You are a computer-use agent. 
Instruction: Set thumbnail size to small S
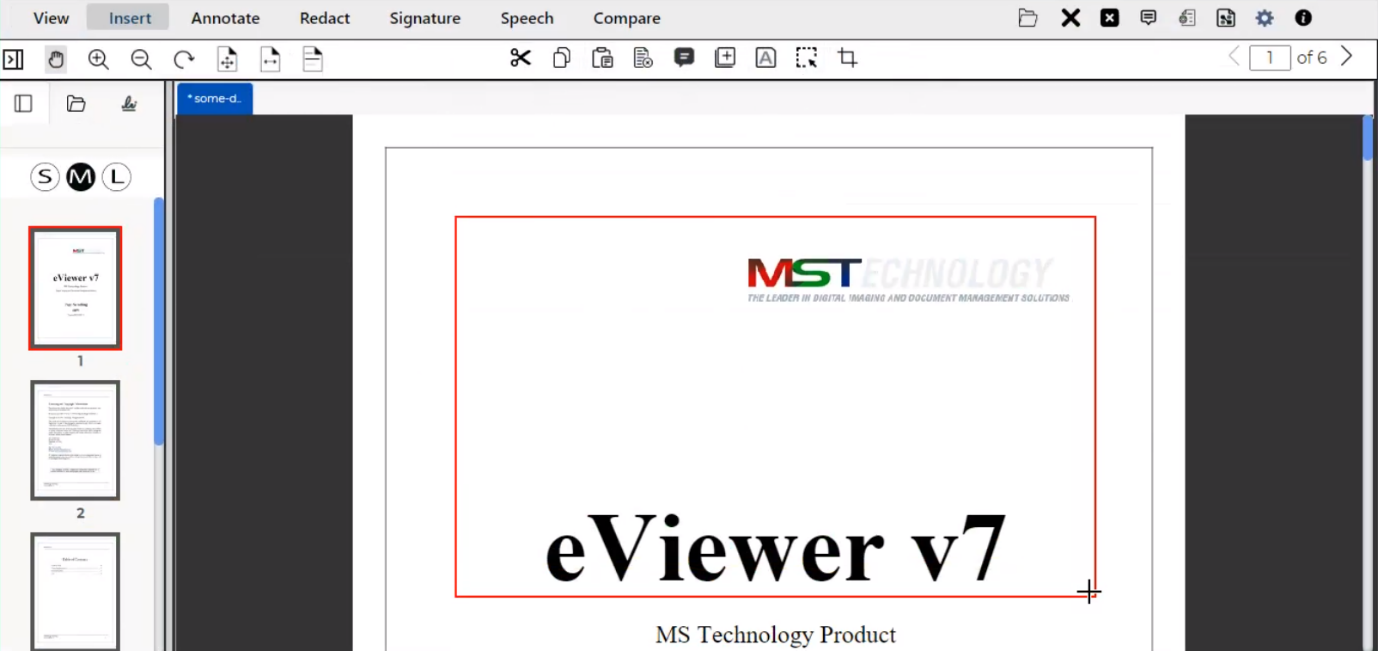(45, 177)
